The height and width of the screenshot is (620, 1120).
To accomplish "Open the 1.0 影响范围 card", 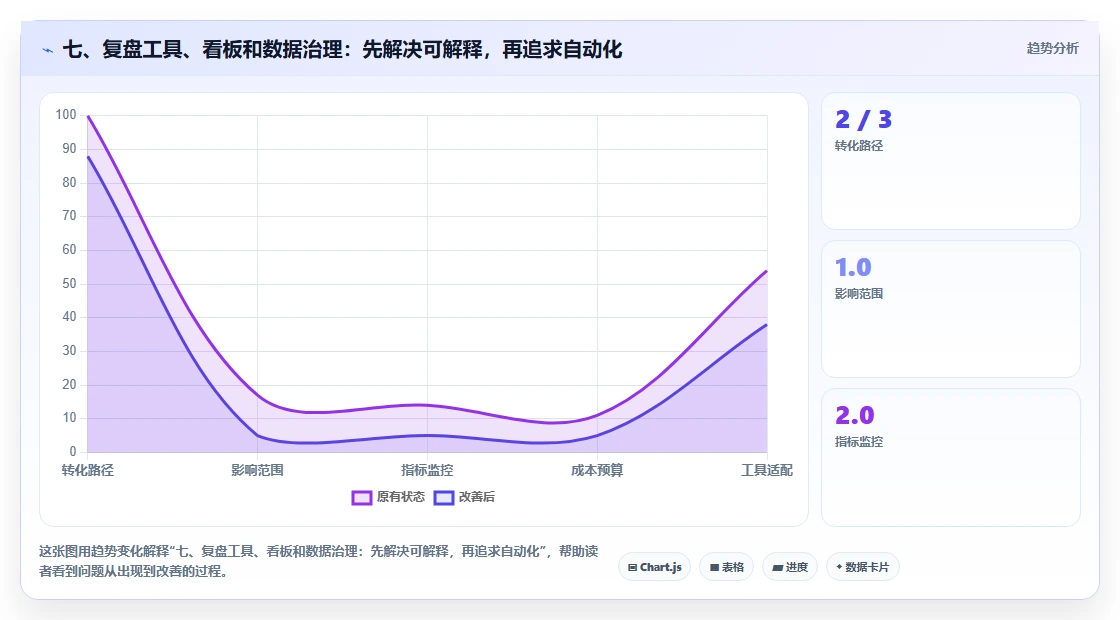I will (951, 309).
